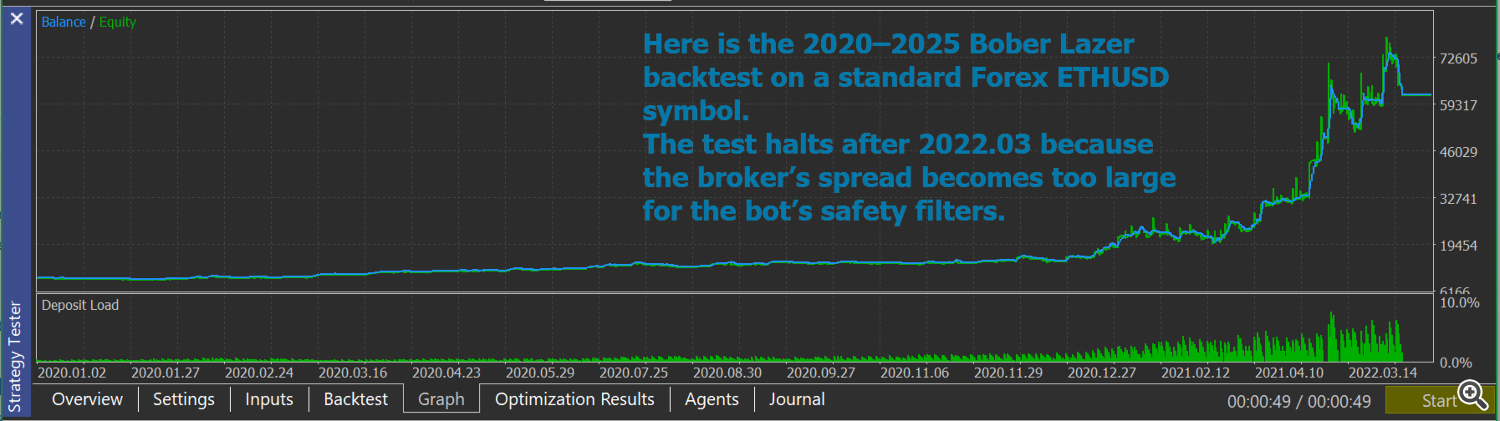Open the Journal tab
Image resolution: width=1500 pixels, height=421 pixels.
pos(797,399)
